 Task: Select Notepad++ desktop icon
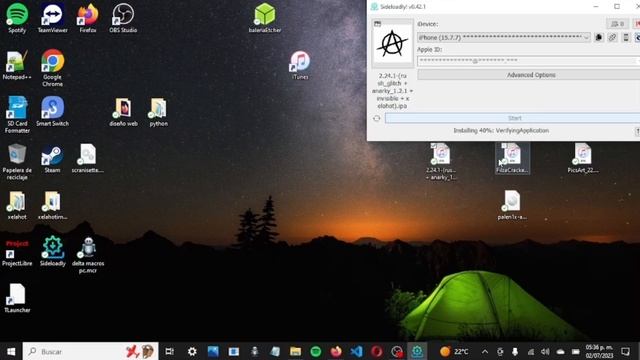click(x=17, y=65)
